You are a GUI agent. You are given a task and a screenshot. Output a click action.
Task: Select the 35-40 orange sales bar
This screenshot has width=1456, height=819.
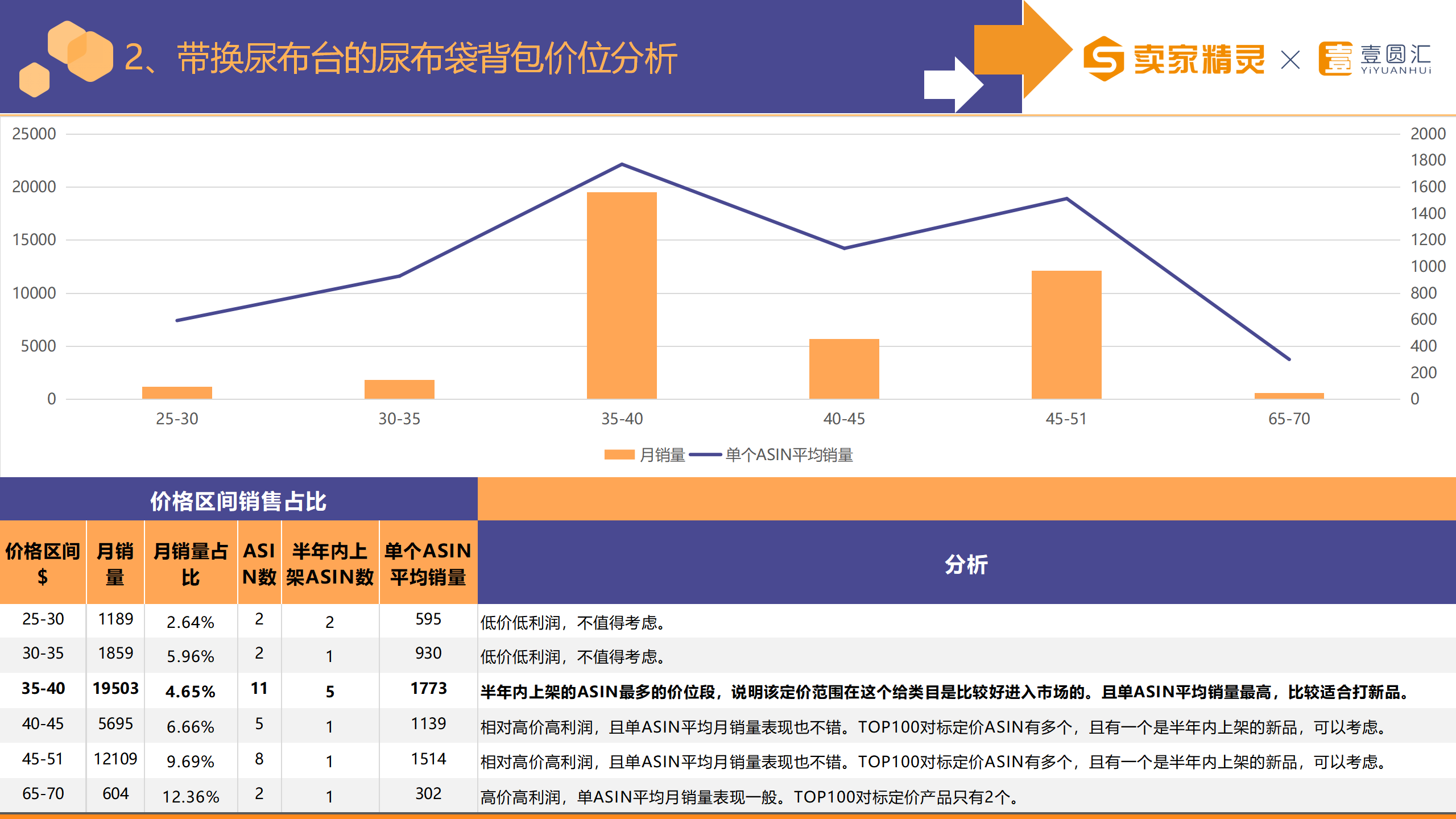[x=622, y=295]
